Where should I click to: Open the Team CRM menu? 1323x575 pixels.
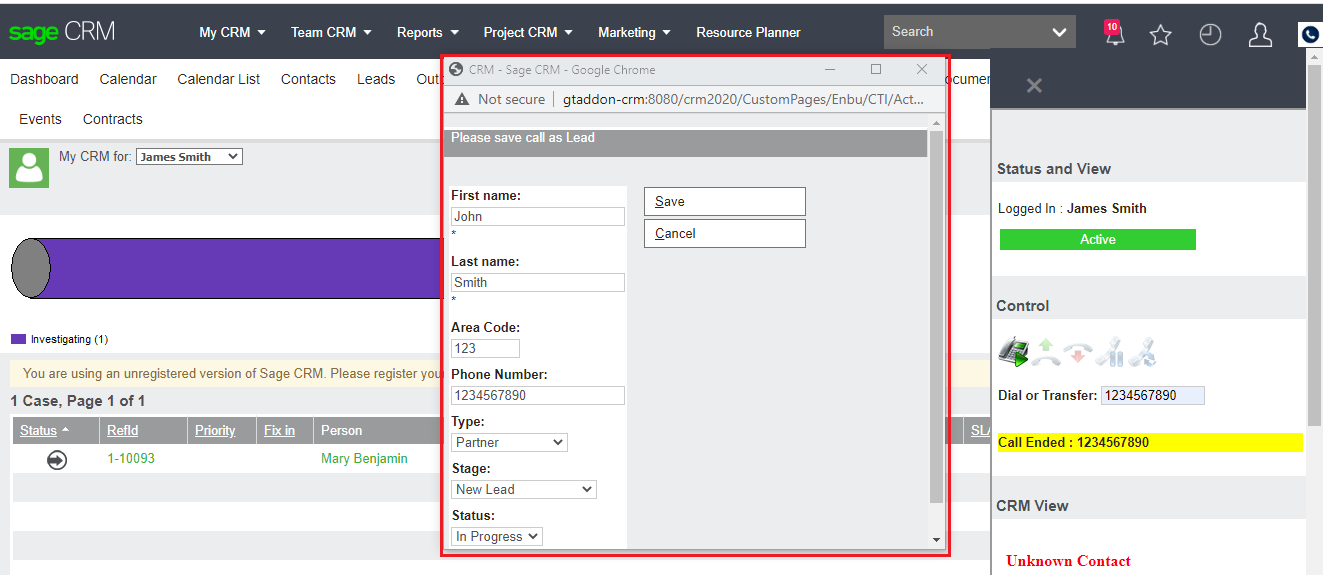[331, 32]
